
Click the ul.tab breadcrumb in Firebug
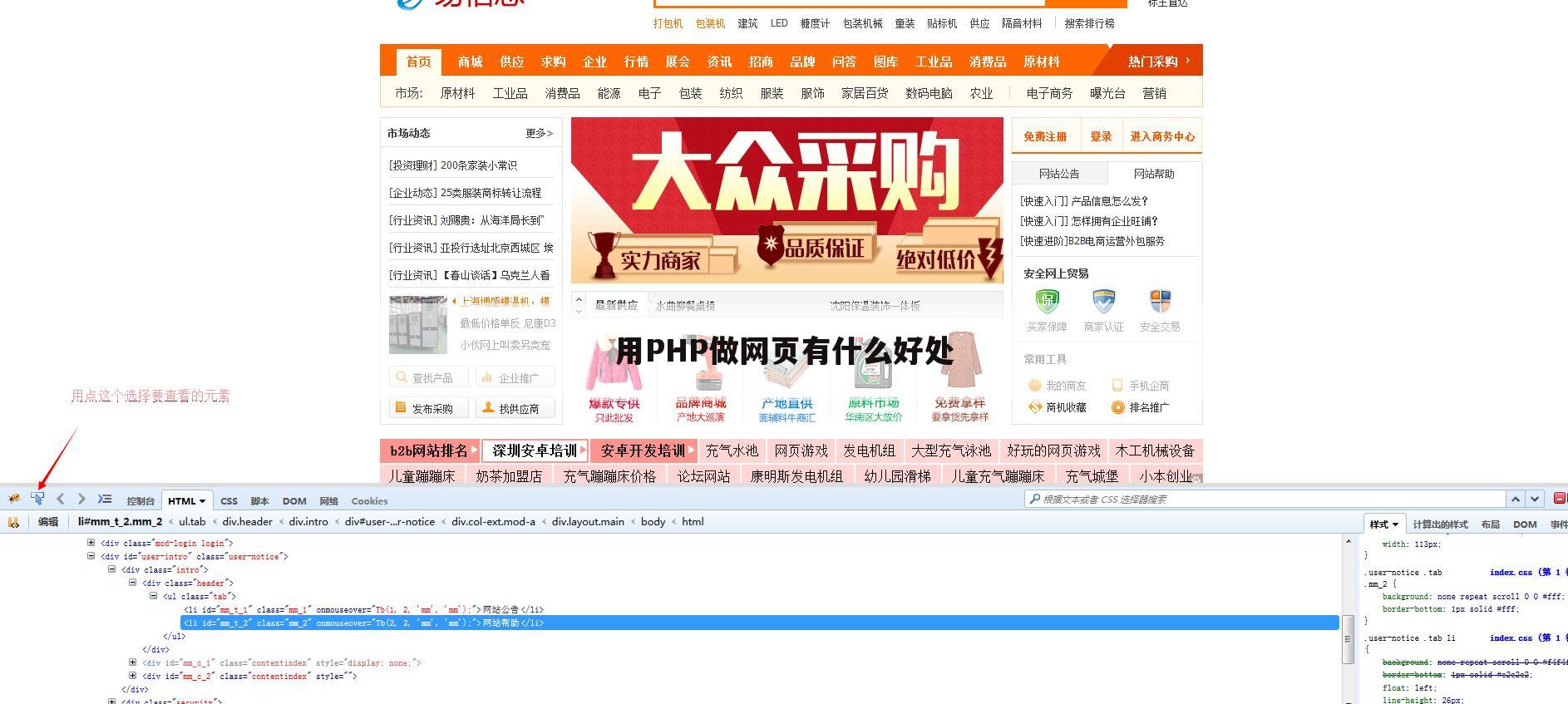coord(192,522)
